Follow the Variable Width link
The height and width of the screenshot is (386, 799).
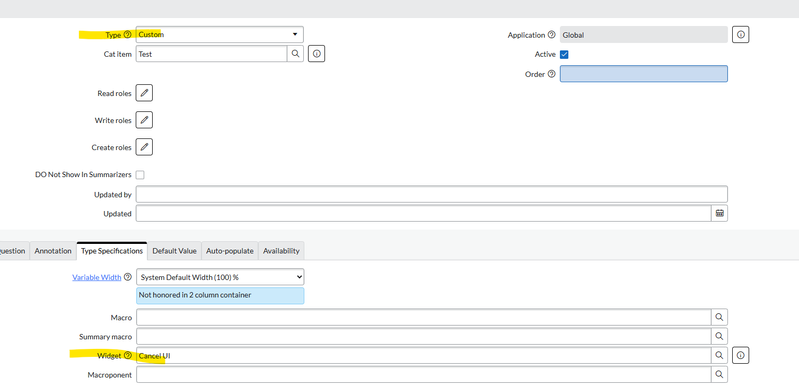[x=97, y=278]
